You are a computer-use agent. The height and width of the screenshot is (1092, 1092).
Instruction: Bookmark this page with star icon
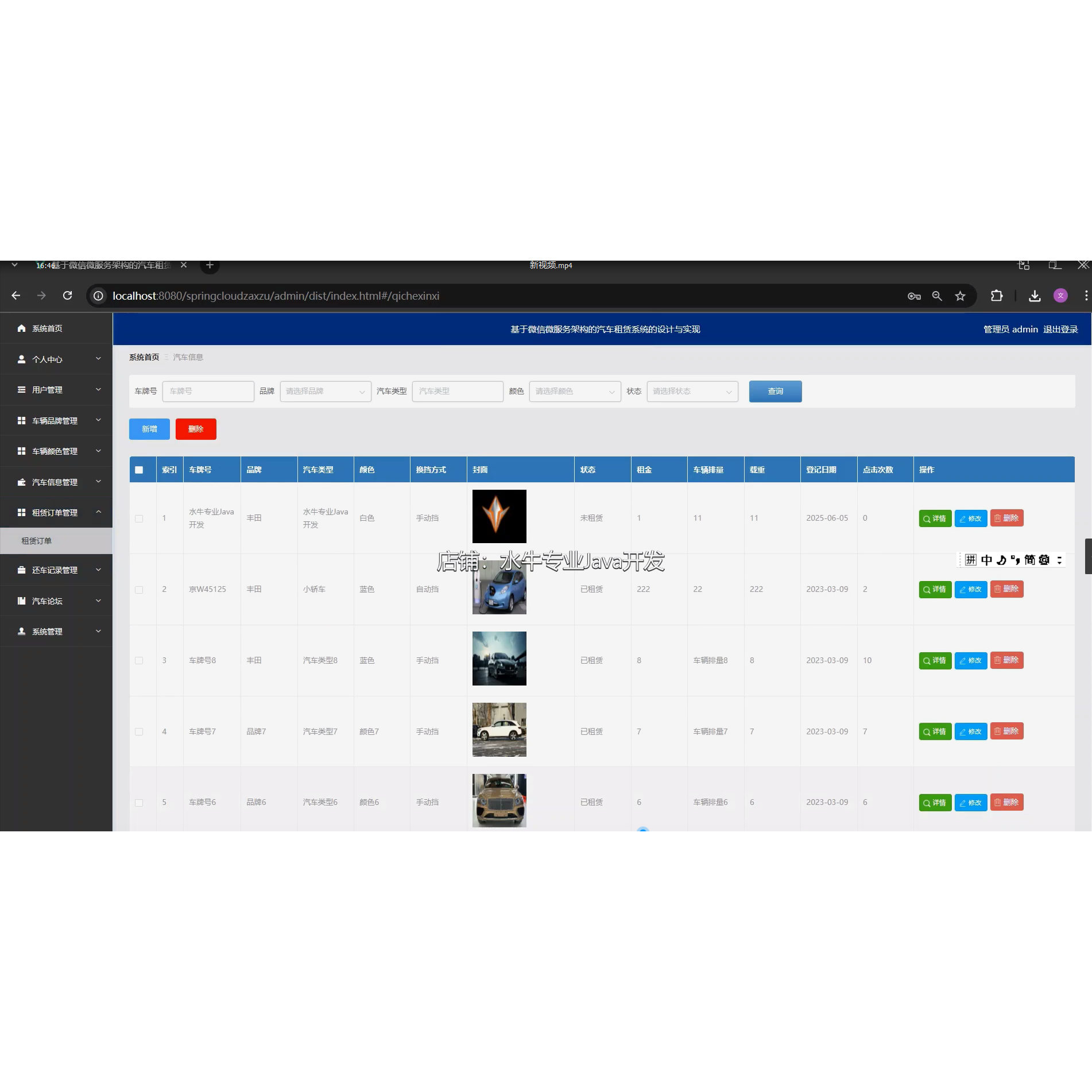[960, 296]
